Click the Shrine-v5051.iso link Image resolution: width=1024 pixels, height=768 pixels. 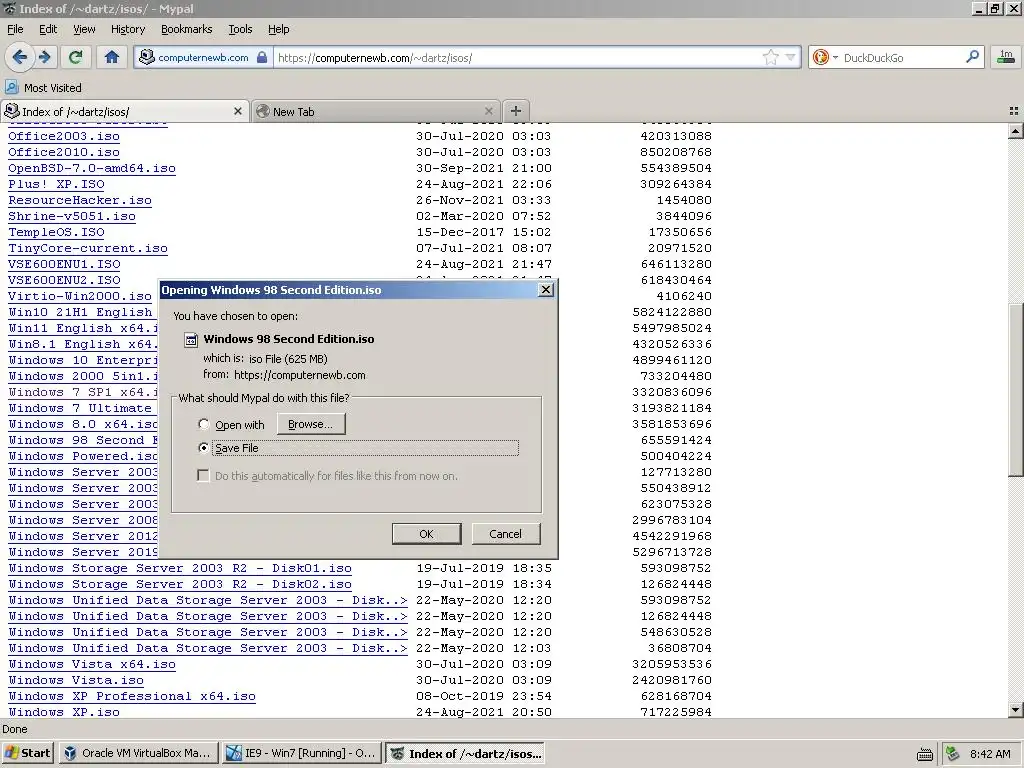(72, 216)
